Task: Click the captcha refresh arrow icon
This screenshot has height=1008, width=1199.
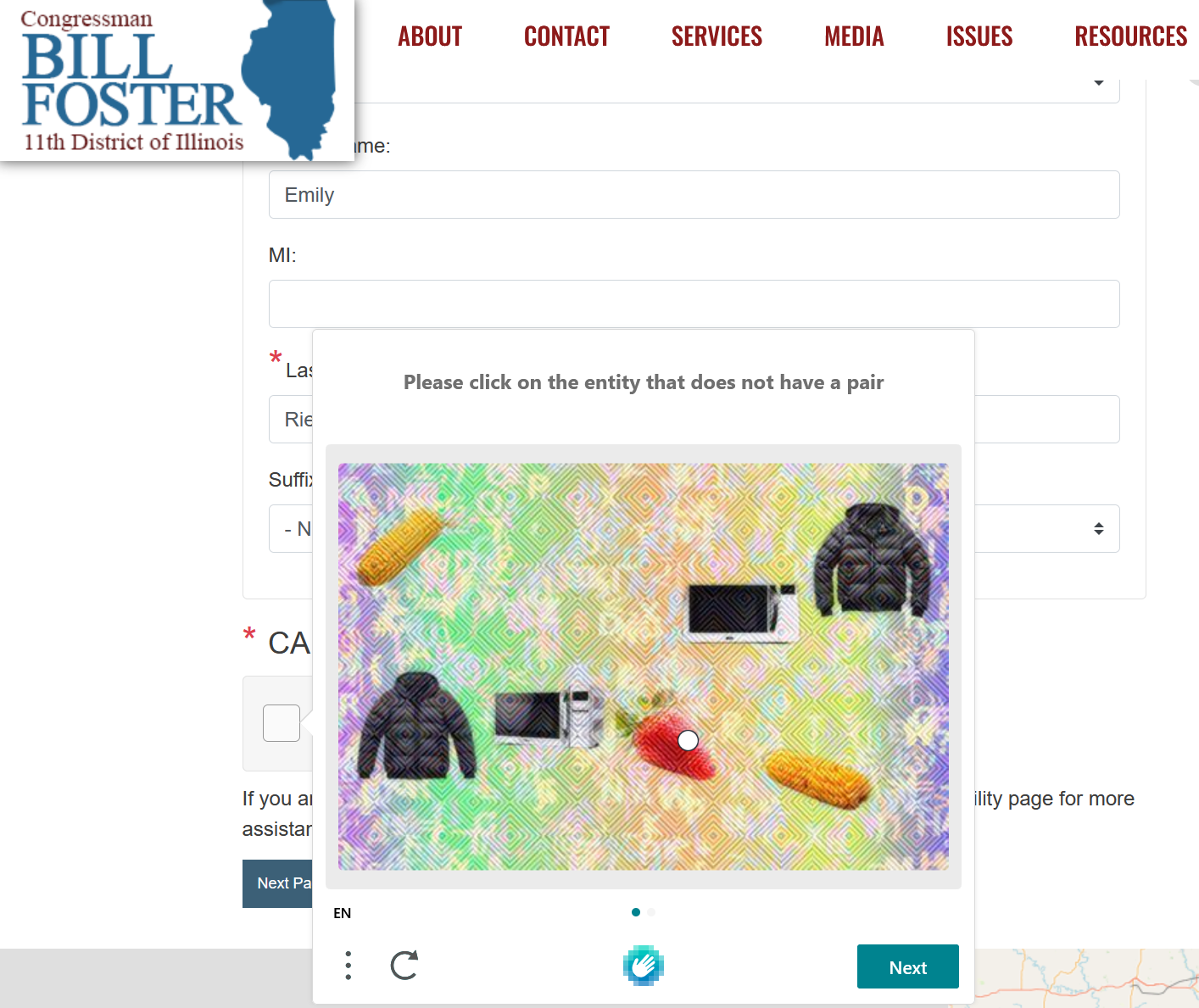Action: 404,966
